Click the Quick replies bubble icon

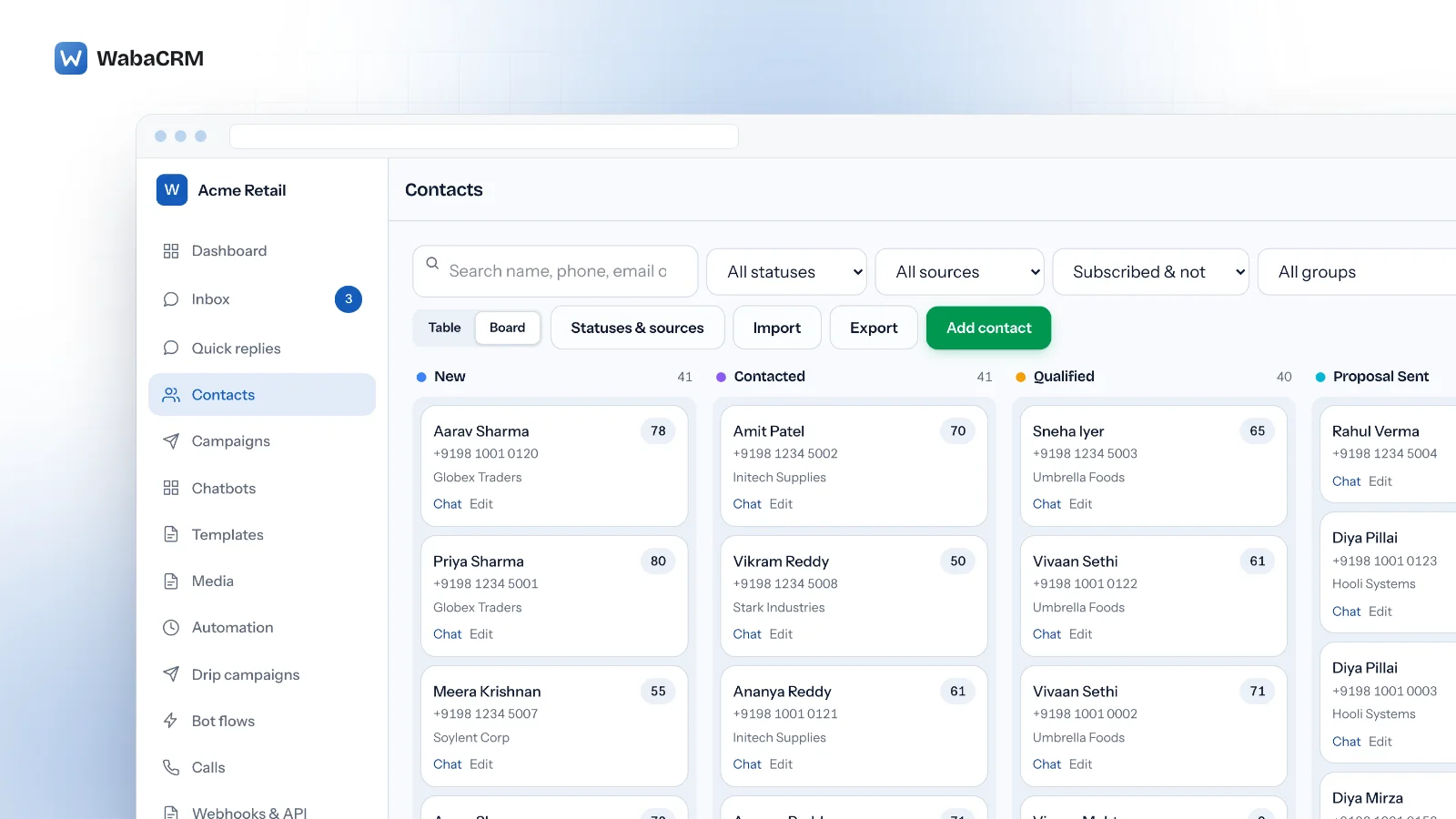(171, 349)
